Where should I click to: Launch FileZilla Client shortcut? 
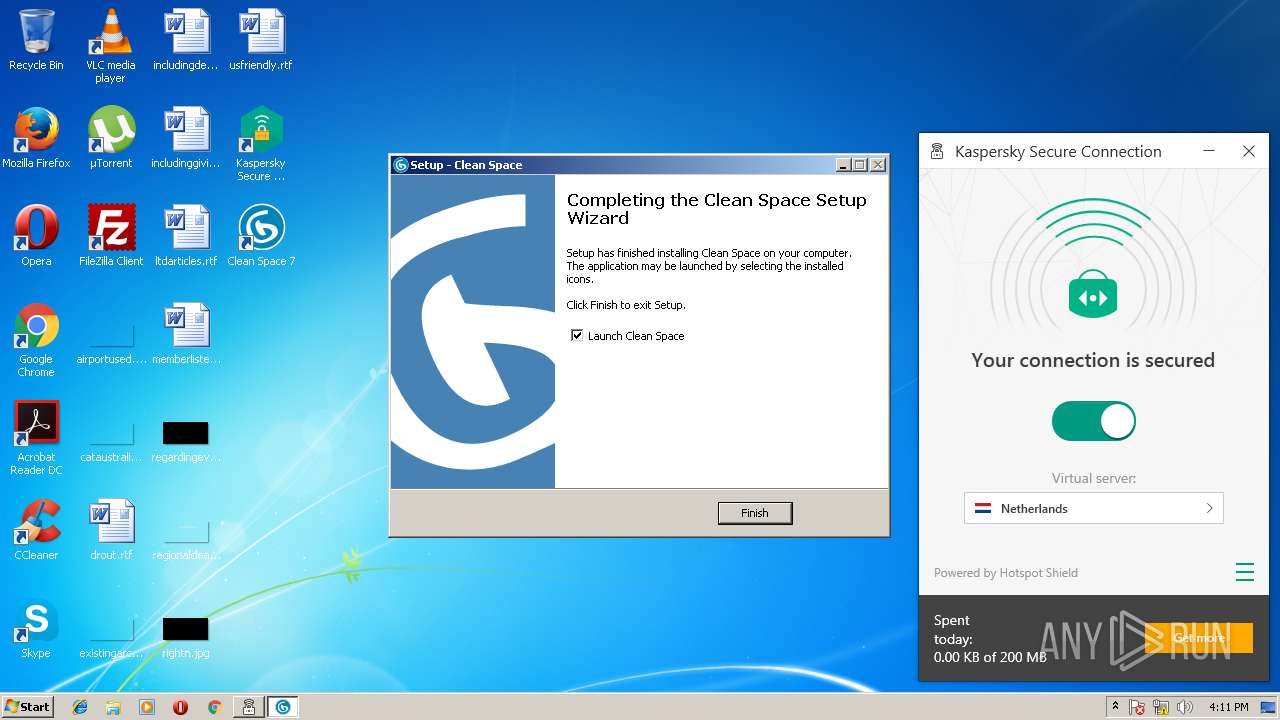pyautogui.click(x=111, y=236)
